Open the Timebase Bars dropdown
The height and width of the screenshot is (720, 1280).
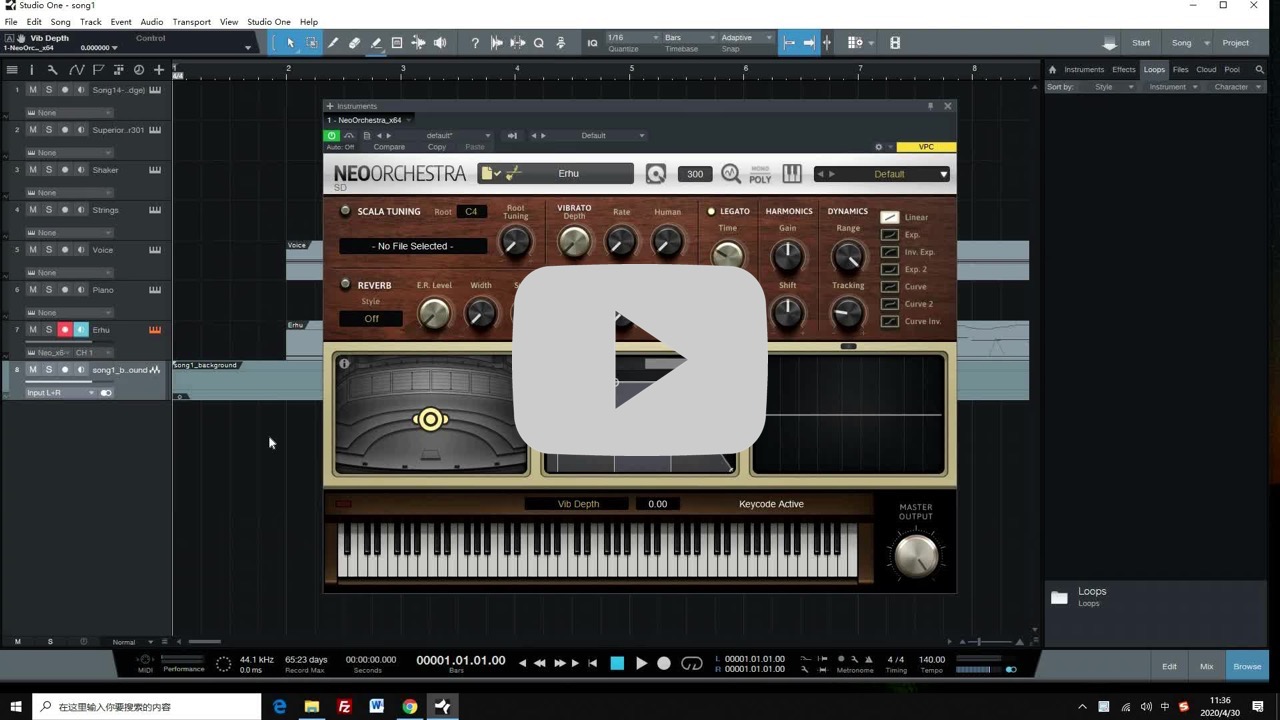688,38
